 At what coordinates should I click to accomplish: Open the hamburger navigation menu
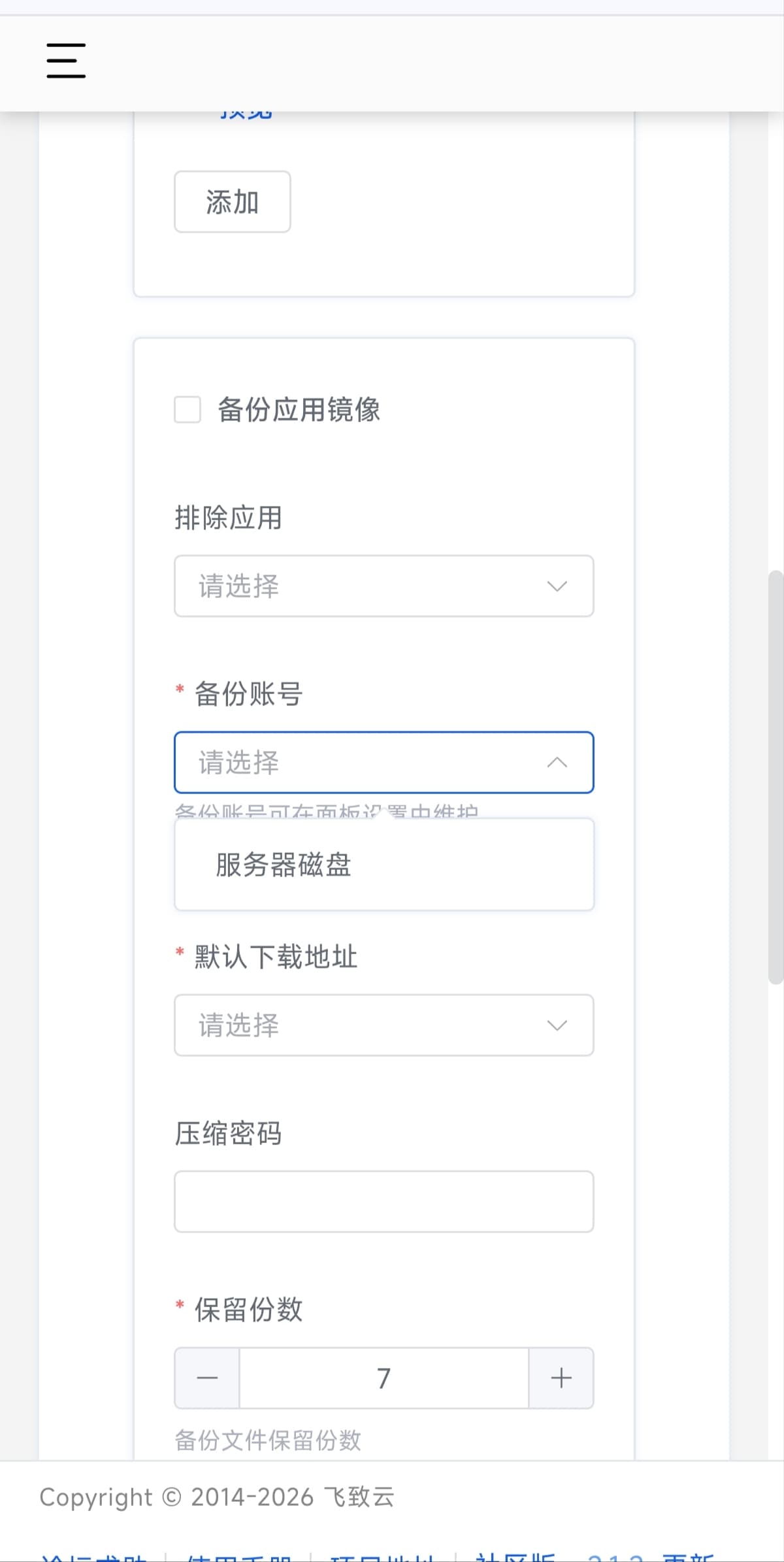(66, 61)
